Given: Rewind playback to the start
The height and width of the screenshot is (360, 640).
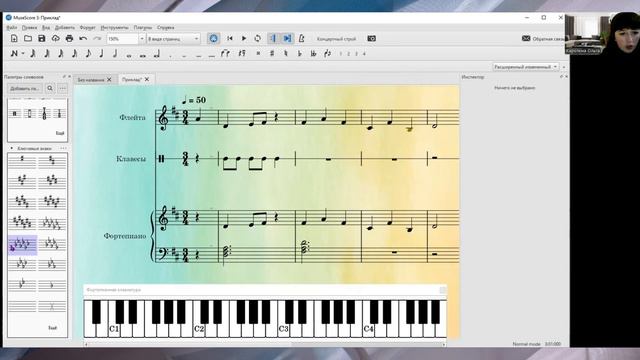Looking at the screenshot, I should (230, 39).
